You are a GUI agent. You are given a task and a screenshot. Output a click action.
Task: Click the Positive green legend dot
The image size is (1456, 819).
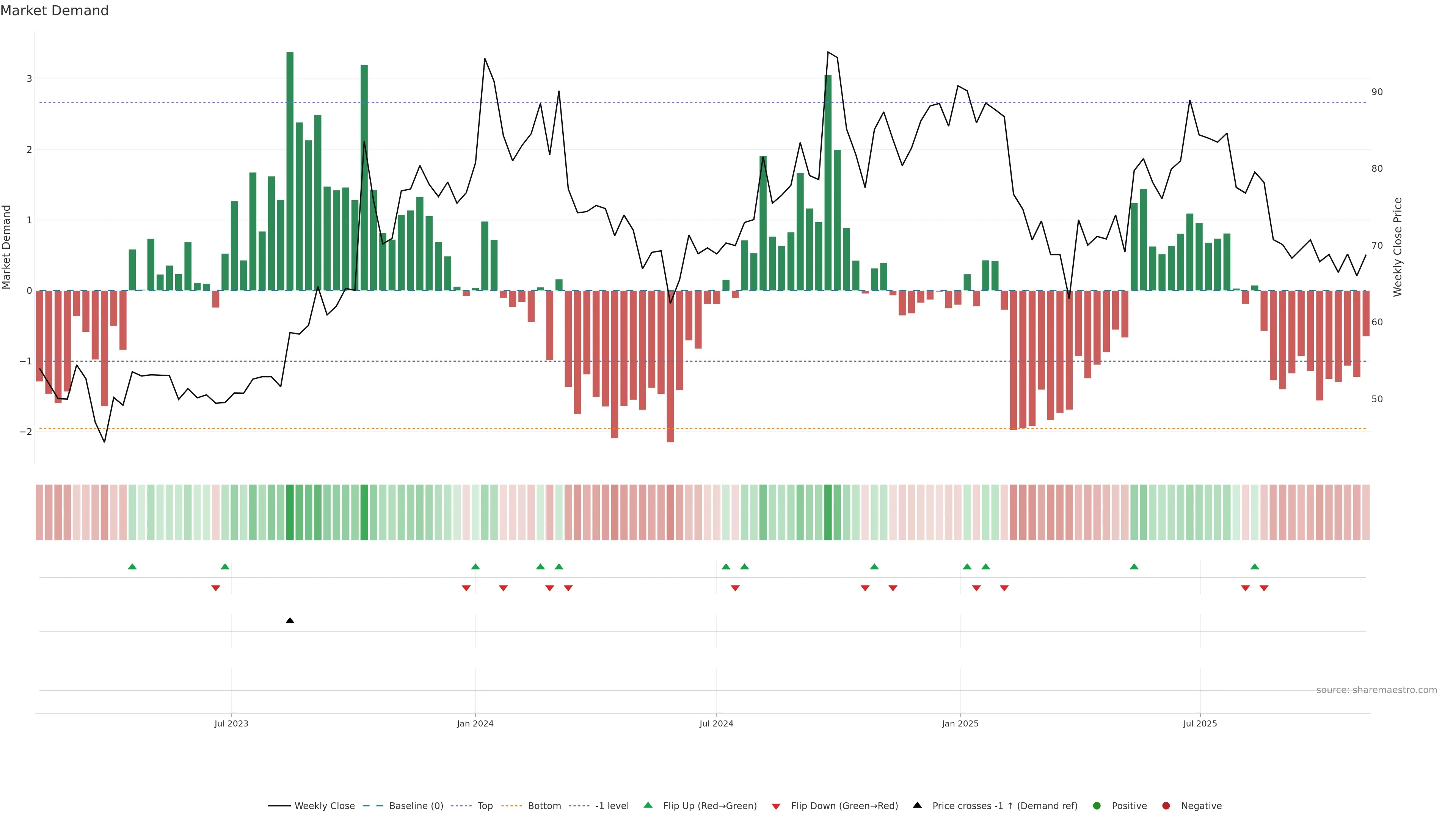point(1097,806)
